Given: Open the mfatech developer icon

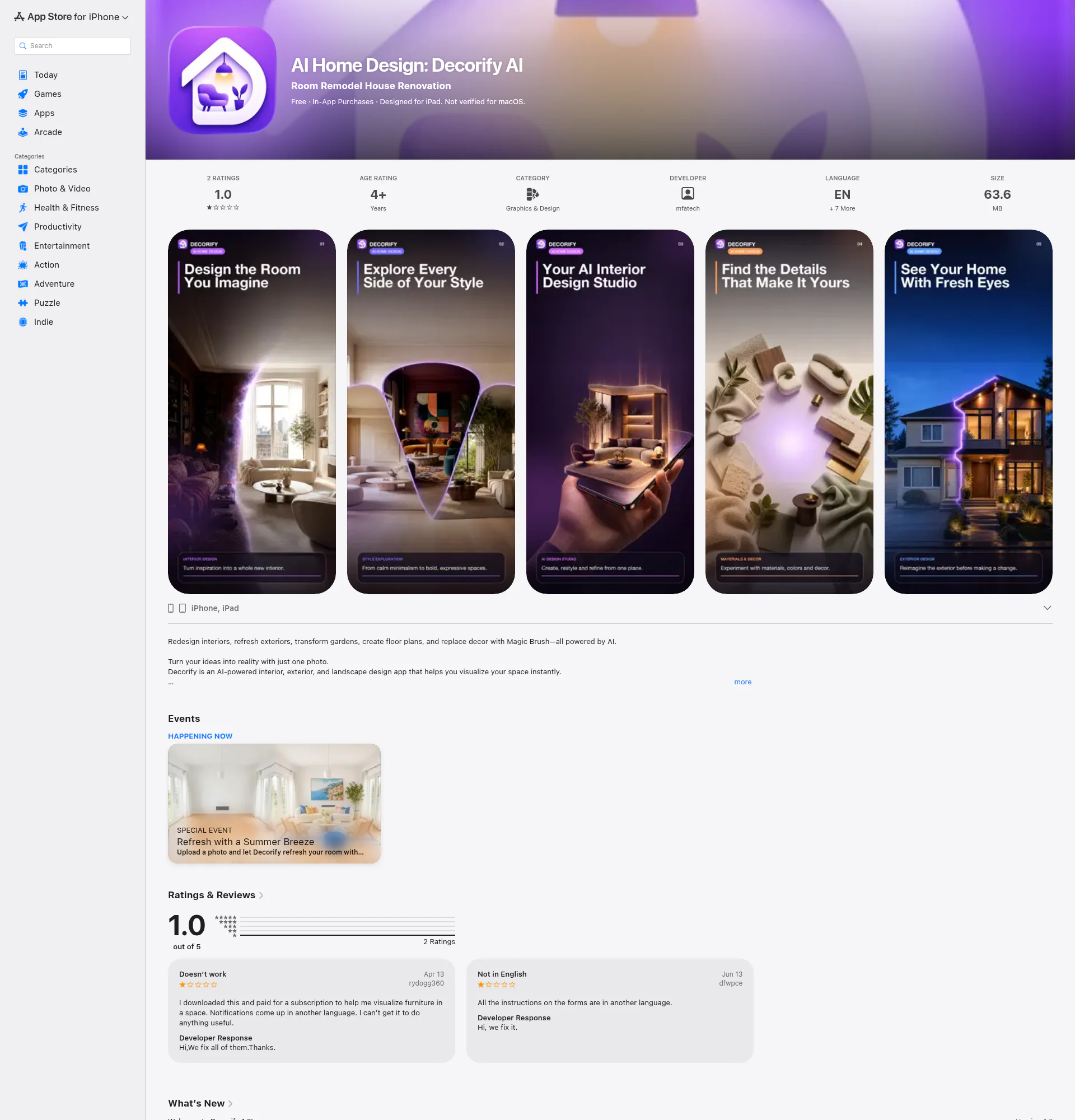Looking at the screenshot, I should (688, 194).
